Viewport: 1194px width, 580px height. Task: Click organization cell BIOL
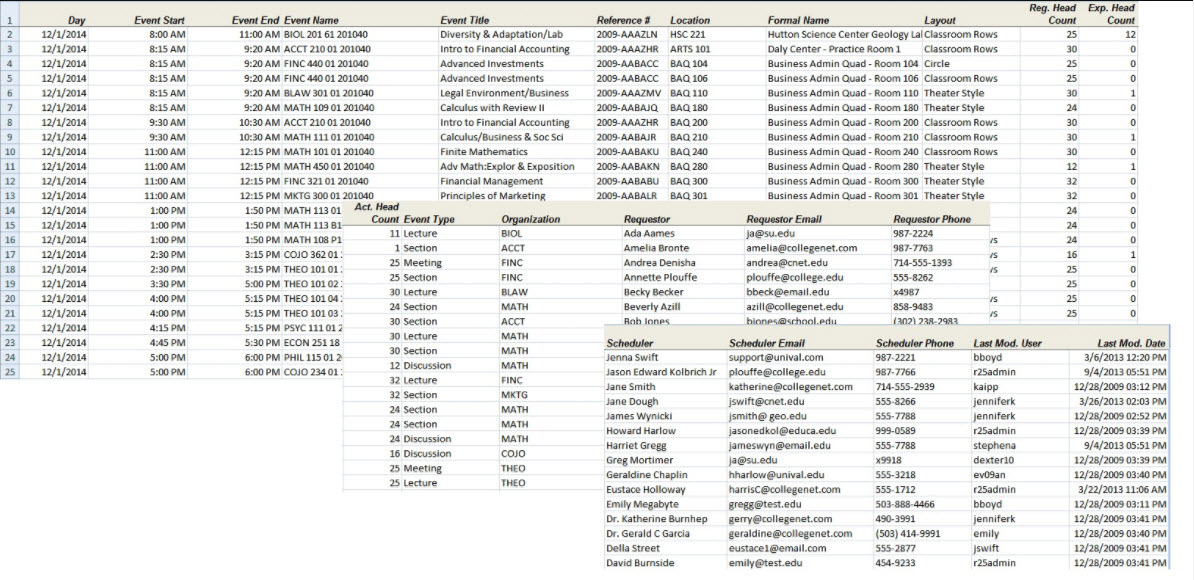(512, 234)
